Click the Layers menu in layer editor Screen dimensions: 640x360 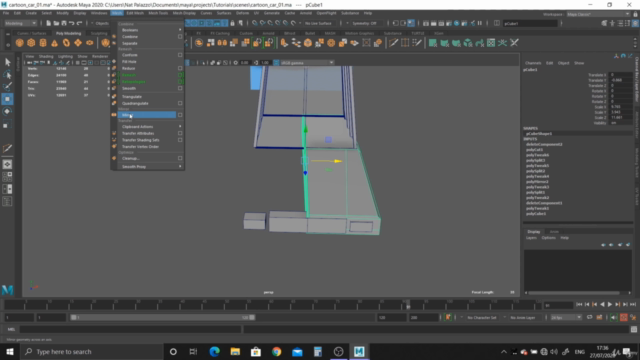[x=531, y=238]
